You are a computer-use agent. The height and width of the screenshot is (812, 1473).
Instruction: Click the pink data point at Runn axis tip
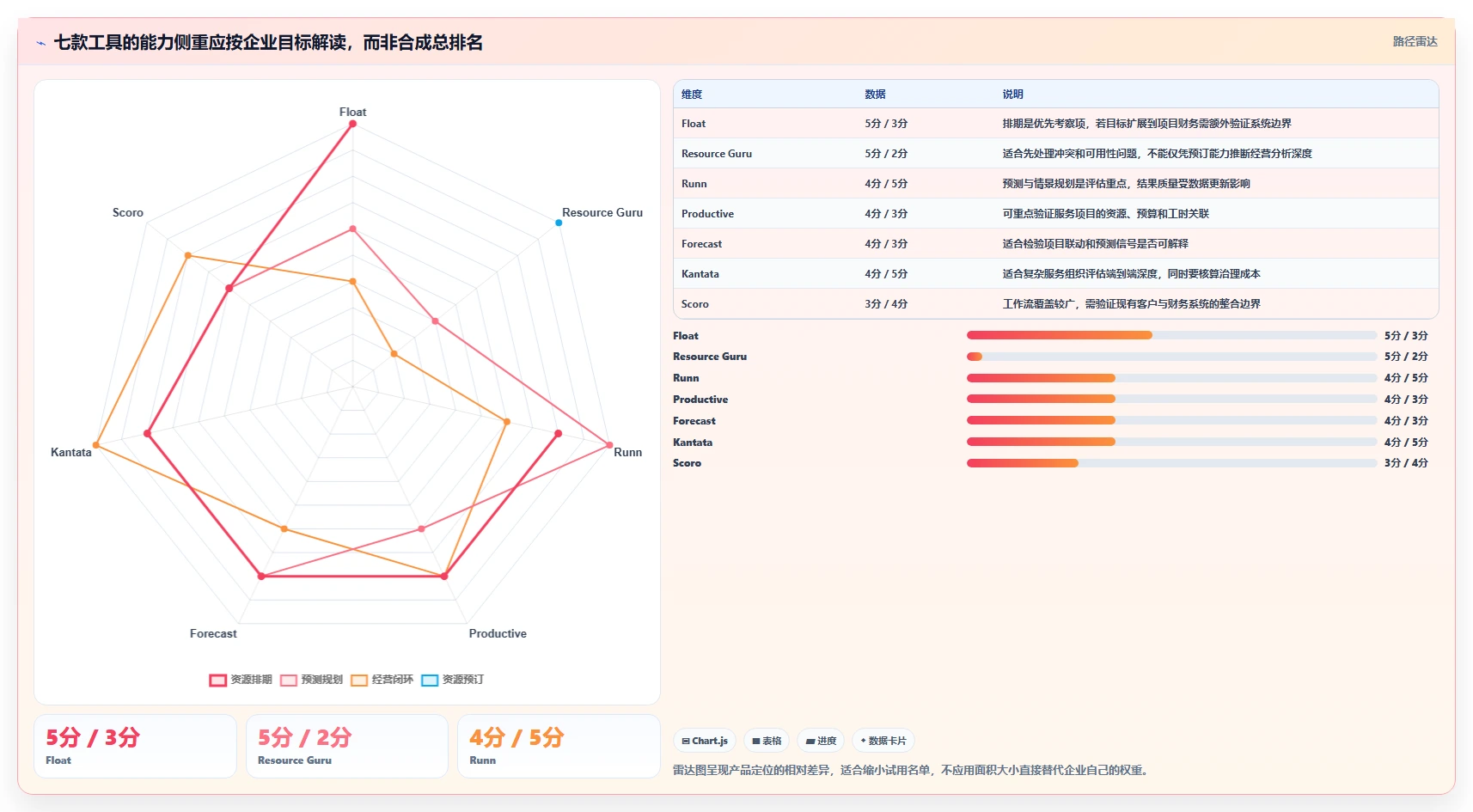point(609,445)
